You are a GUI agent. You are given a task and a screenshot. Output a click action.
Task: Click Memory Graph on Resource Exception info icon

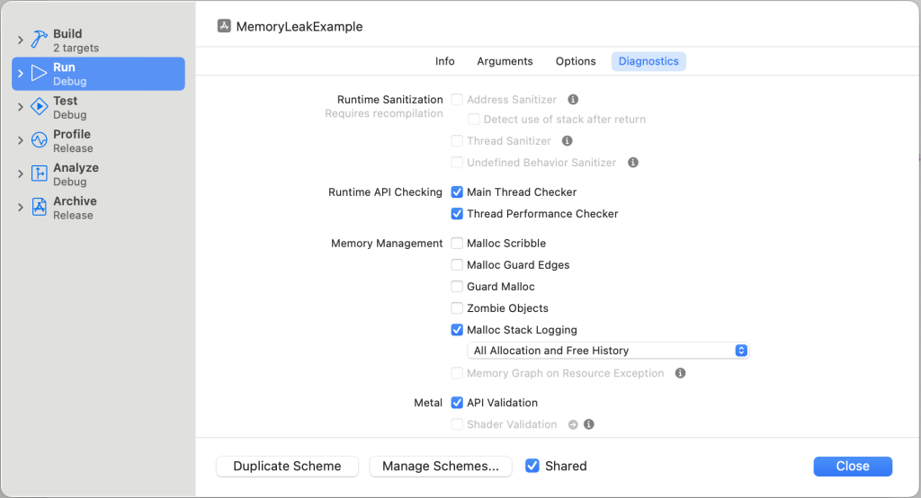[680, 374]
